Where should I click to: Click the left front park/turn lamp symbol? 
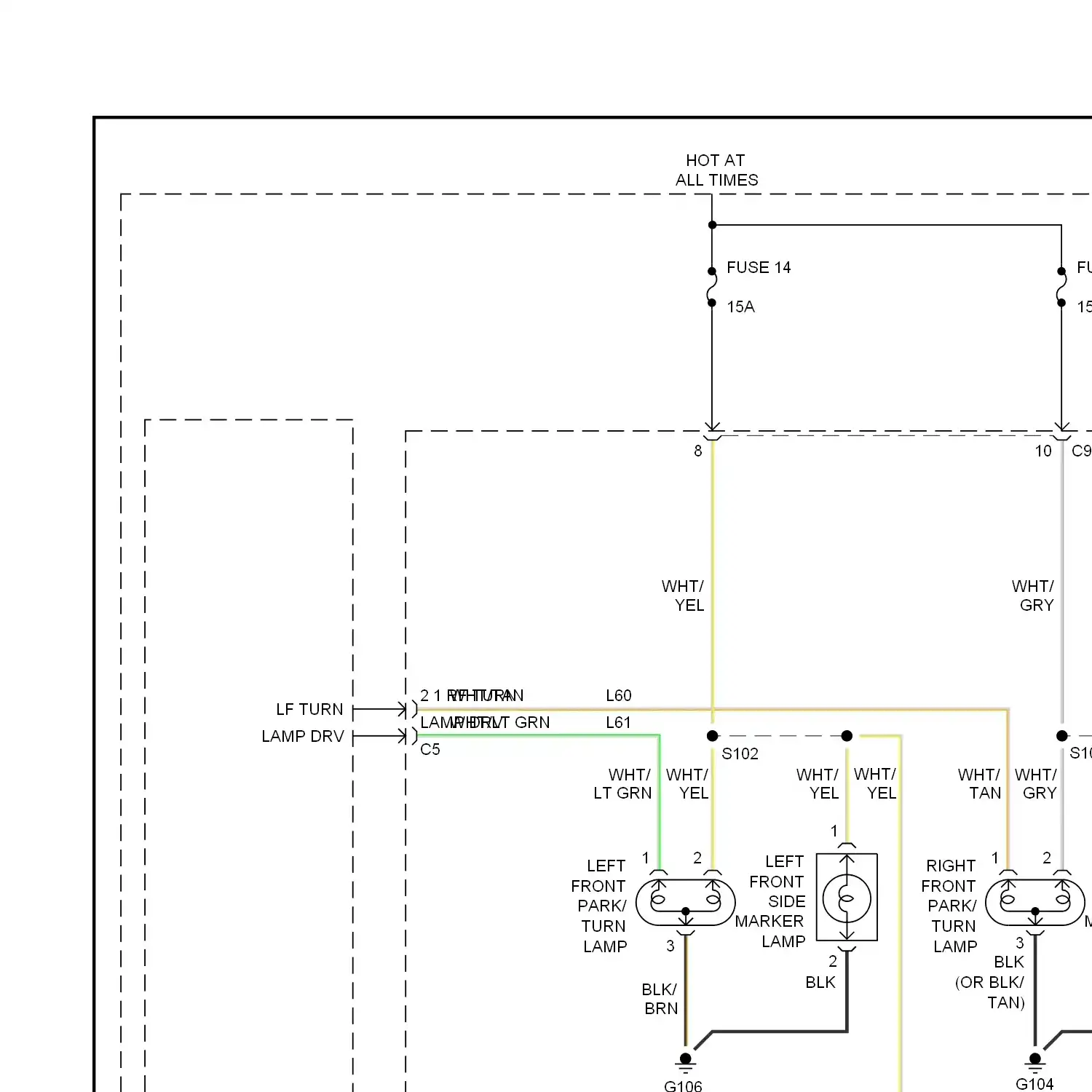tap(686, 903)
